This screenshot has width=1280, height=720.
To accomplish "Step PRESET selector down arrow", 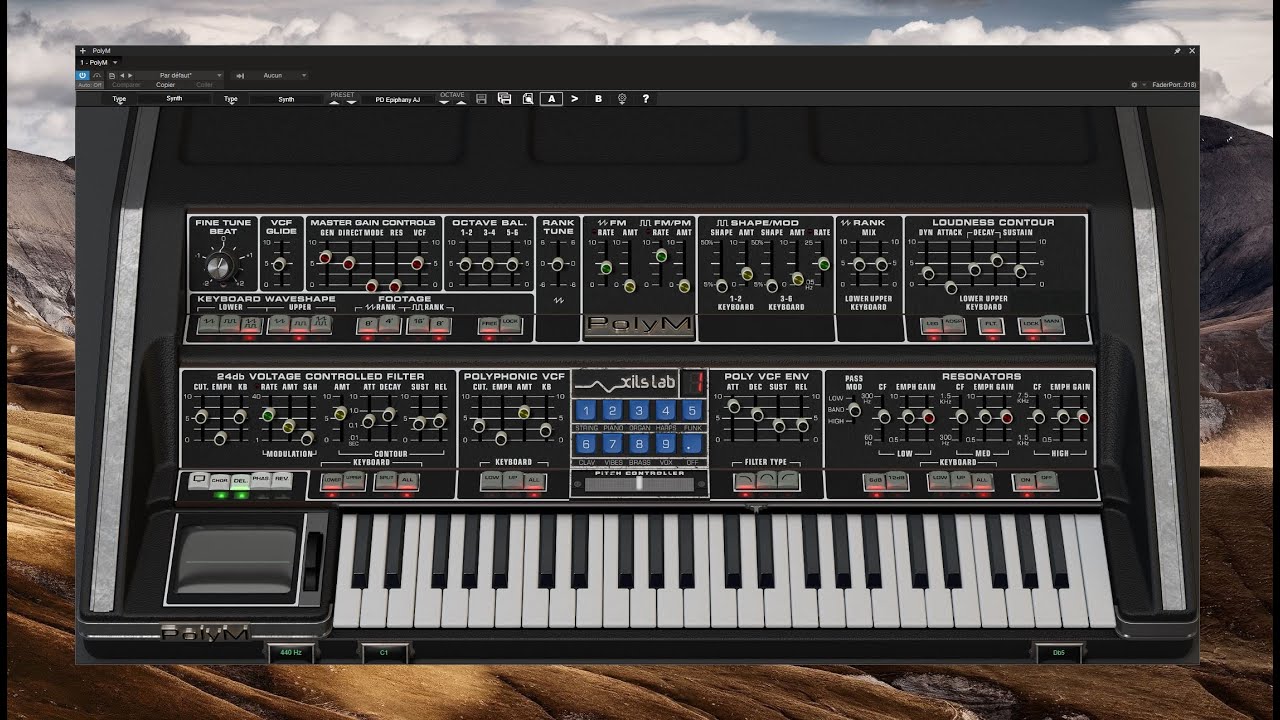I will [x=350, y=101].
